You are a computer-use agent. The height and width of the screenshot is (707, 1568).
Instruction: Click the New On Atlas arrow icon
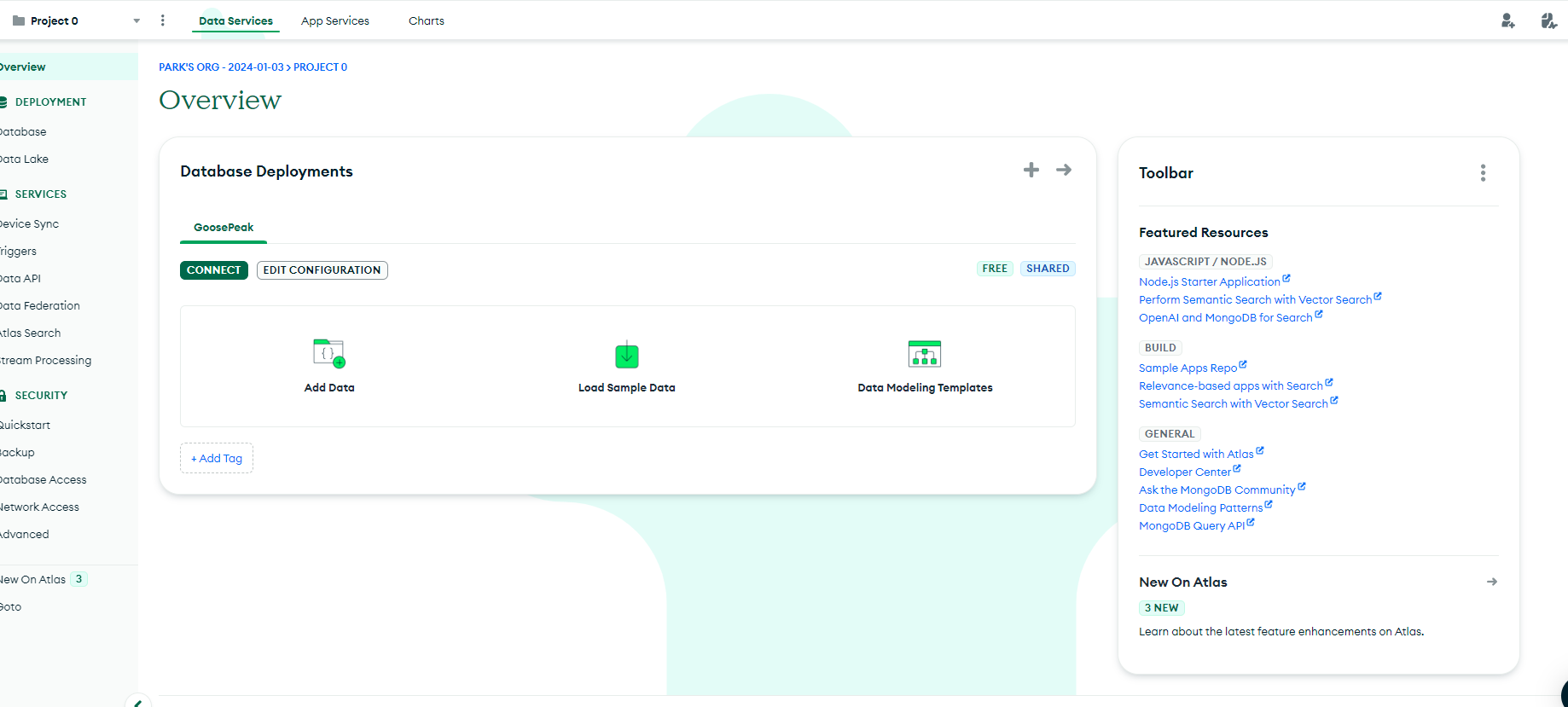[x=1491, y=582]
